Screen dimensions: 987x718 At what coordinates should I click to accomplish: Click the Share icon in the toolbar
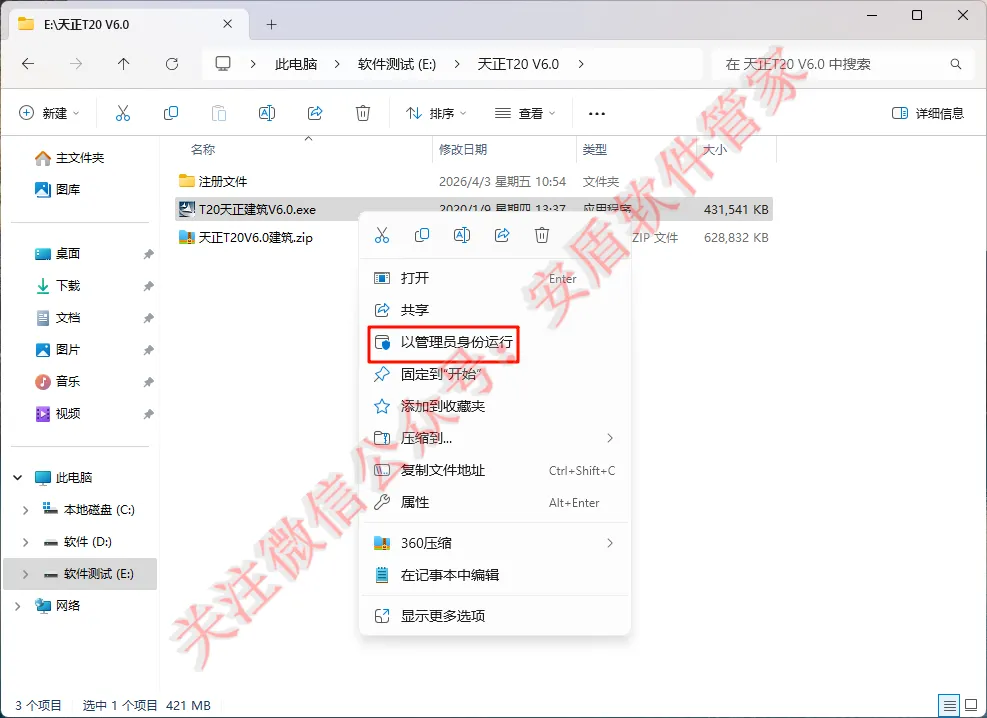(x=315, y=113)
